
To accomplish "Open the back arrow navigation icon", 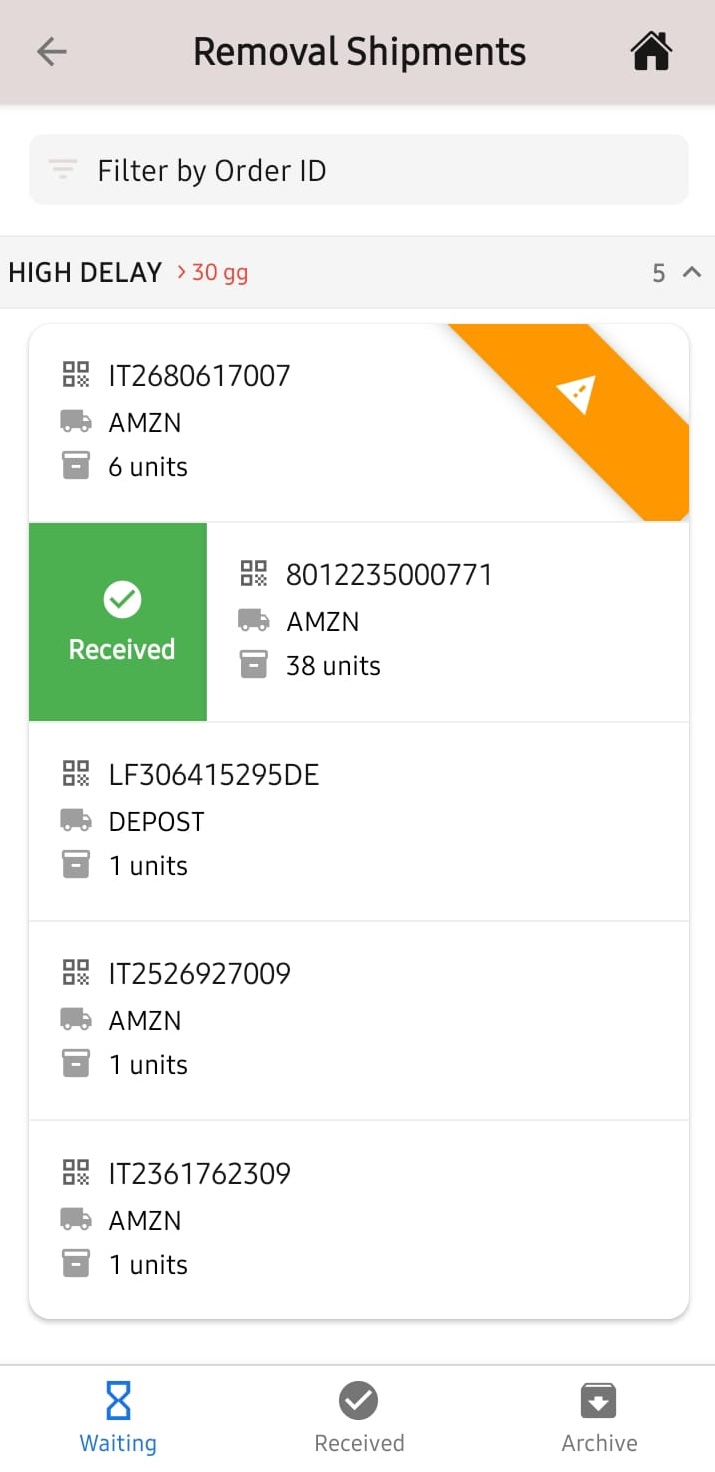I will pyautogui.click(x=50, y=51).
